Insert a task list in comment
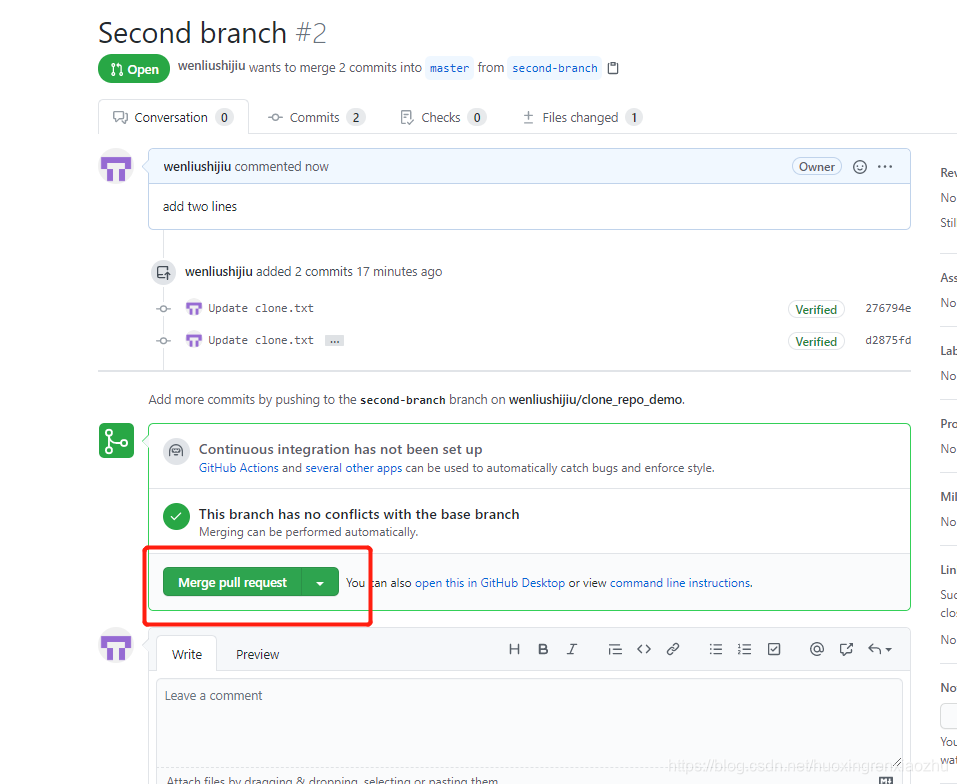Viewport: 957px width, 784px height. tap(774, 649)
